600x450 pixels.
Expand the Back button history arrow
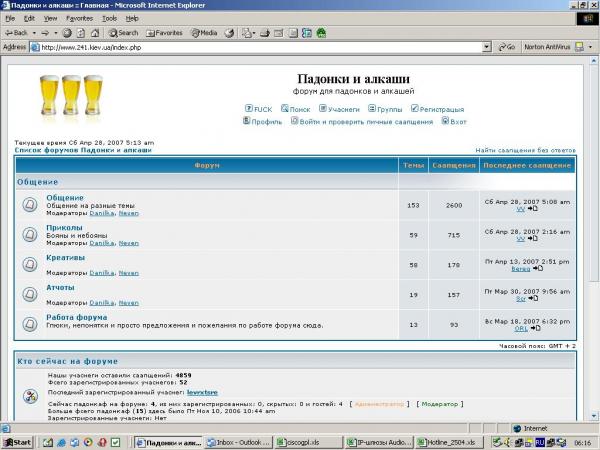pos(36,32)
